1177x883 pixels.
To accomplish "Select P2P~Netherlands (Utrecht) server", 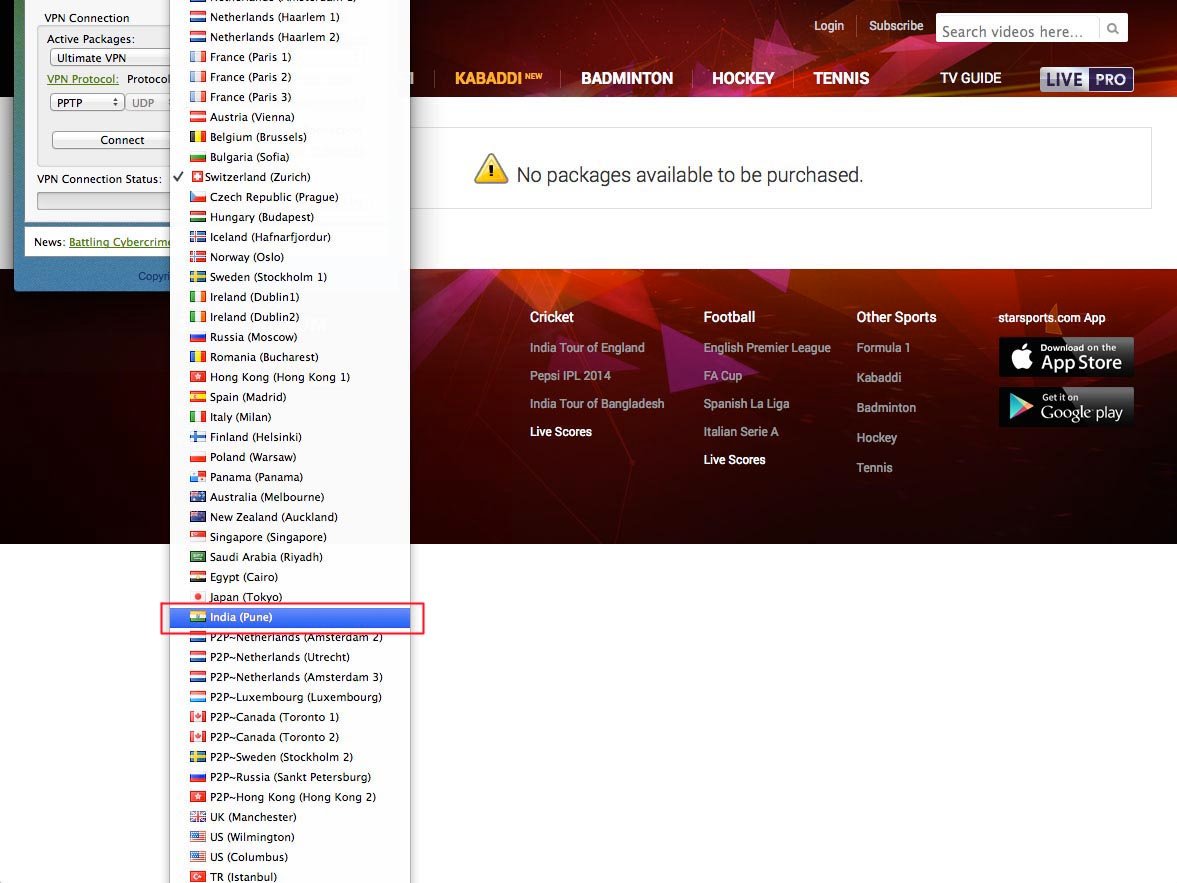I will tap(290, 657).
